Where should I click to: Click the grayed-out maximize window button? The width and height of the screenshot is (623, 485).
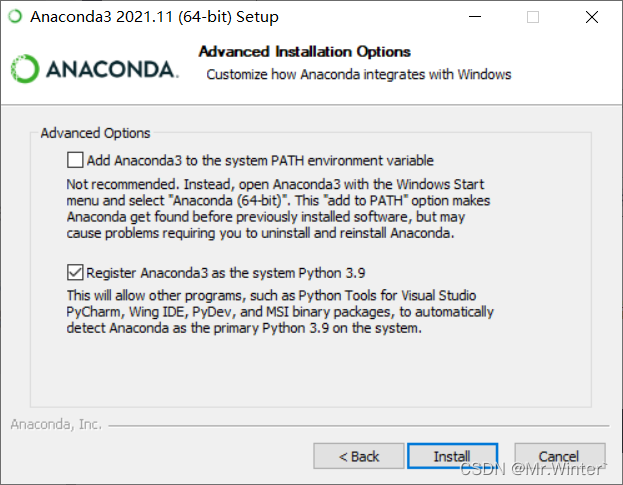(x=533, y=17)
